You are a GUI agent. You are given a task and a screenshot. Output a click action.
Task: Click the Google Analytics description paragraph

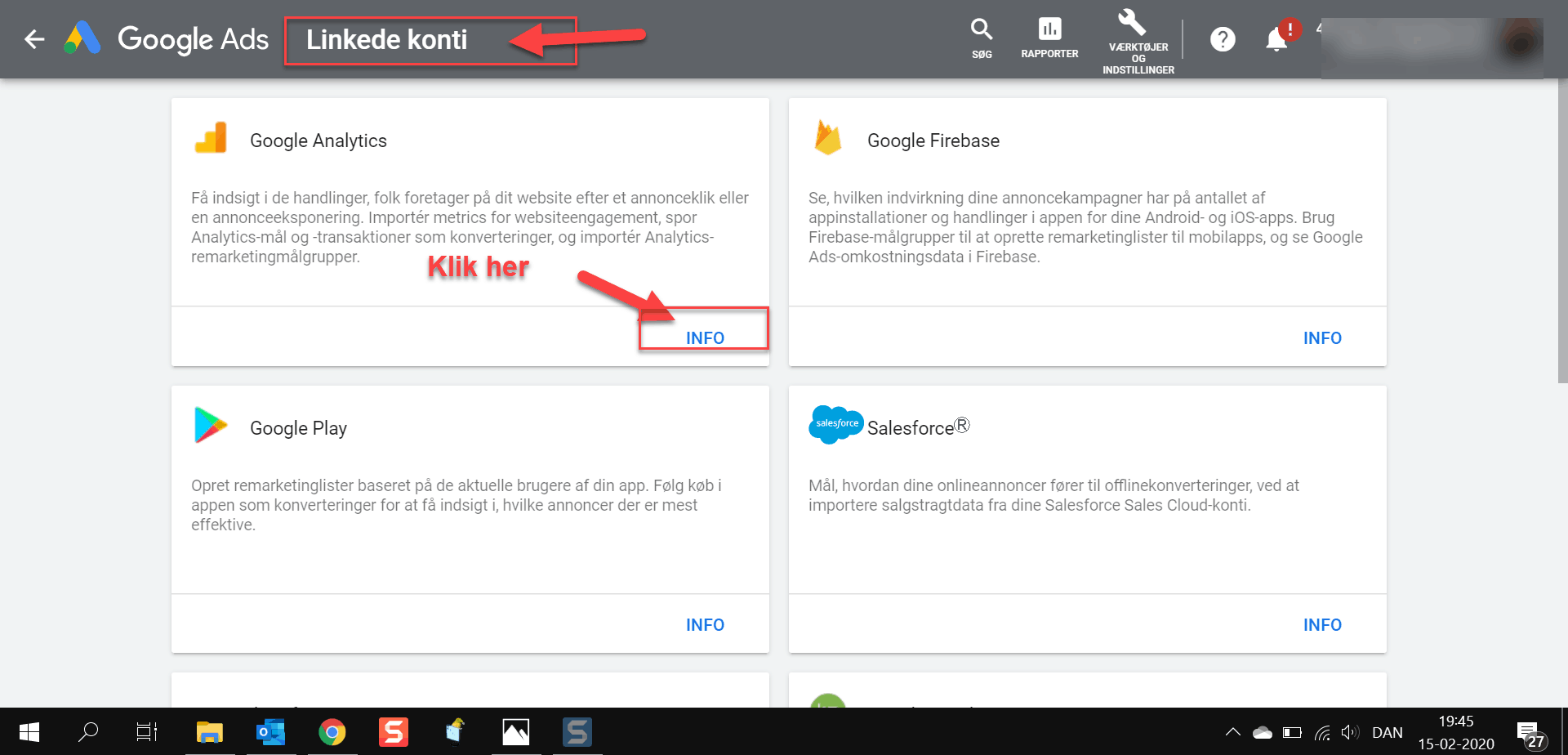(470, 227)
